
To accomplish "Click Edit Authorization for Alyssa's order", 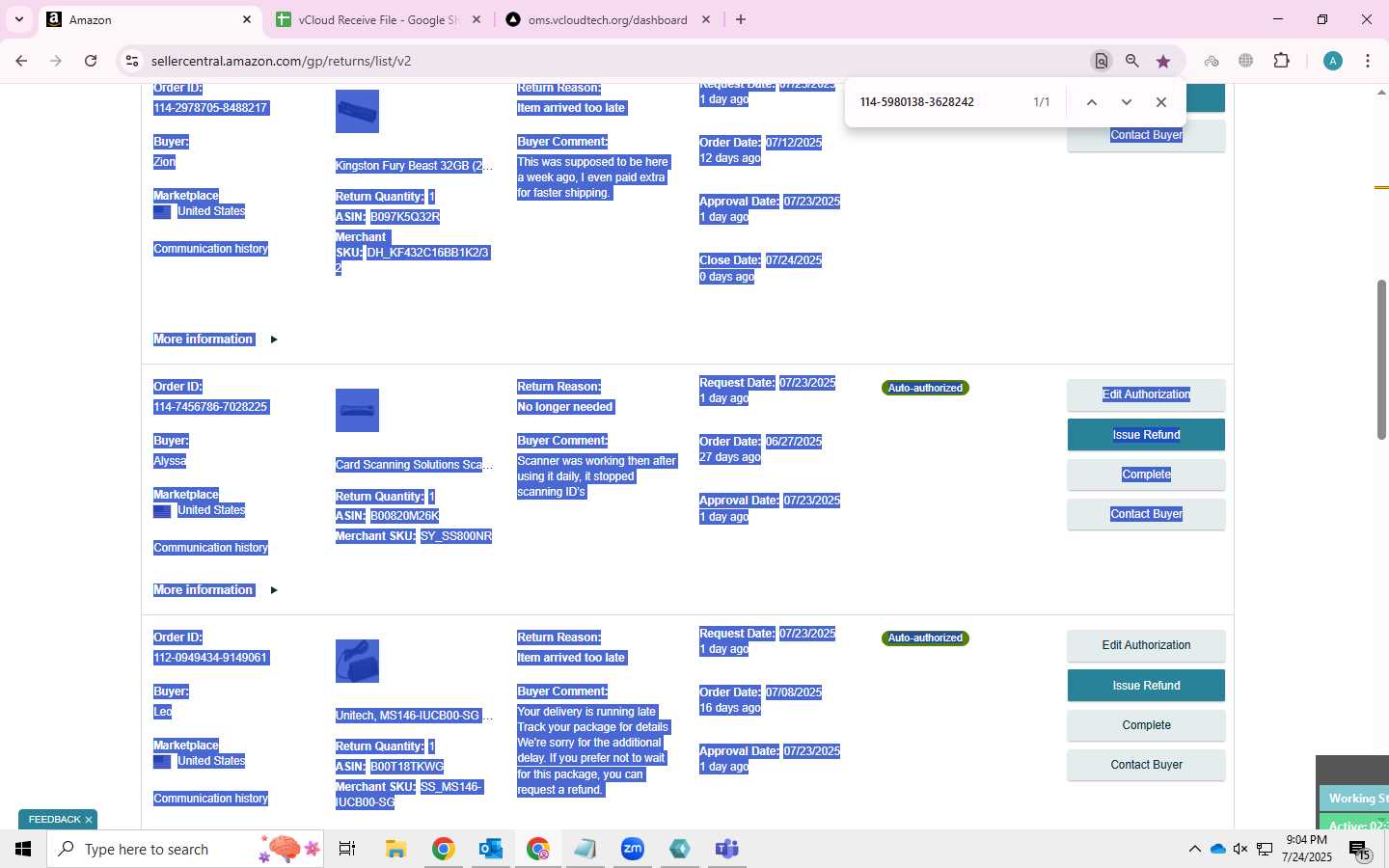I will point(1146,394).
